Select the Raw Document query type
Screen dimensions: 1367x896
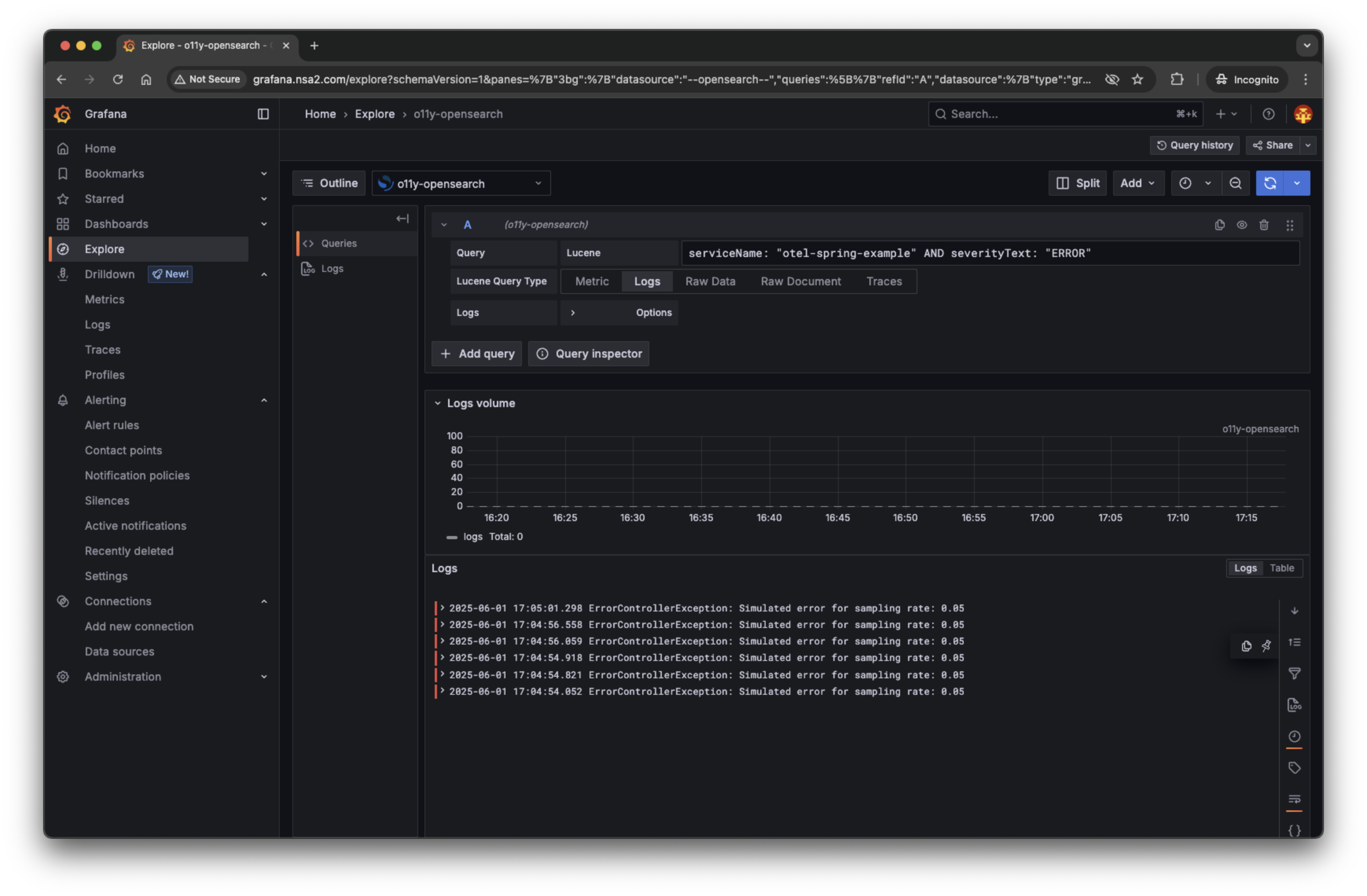coord(800,281)
